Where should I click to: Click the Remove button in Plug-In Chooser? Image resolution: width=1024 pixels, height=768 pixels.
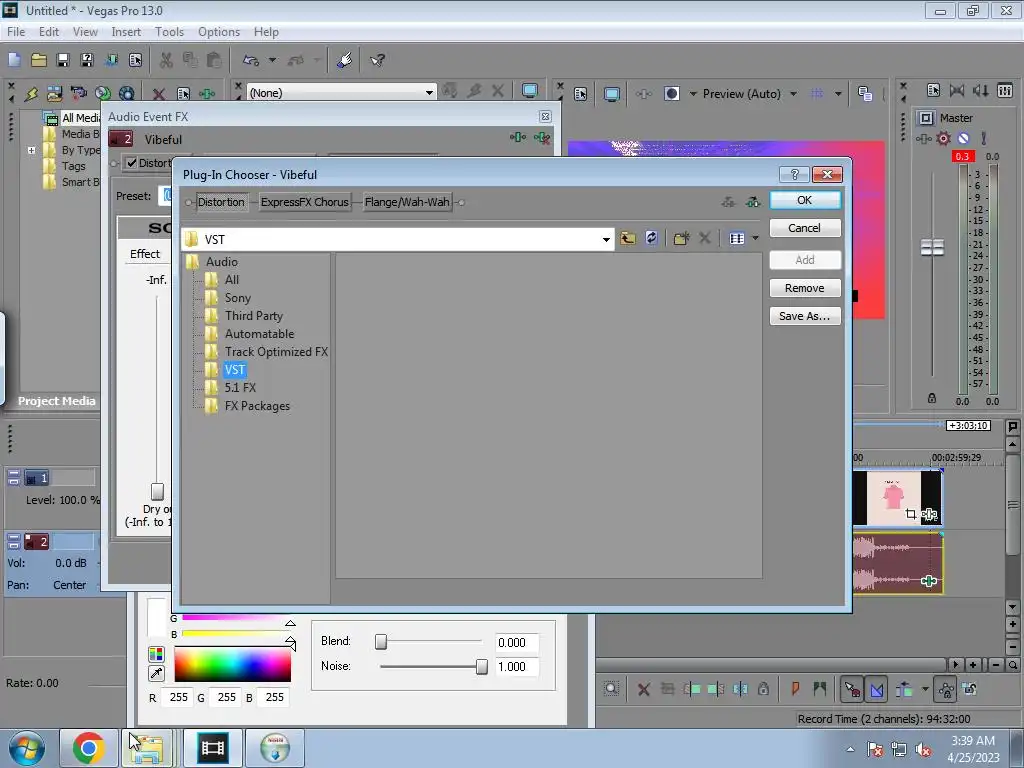[x=805, y=288]
